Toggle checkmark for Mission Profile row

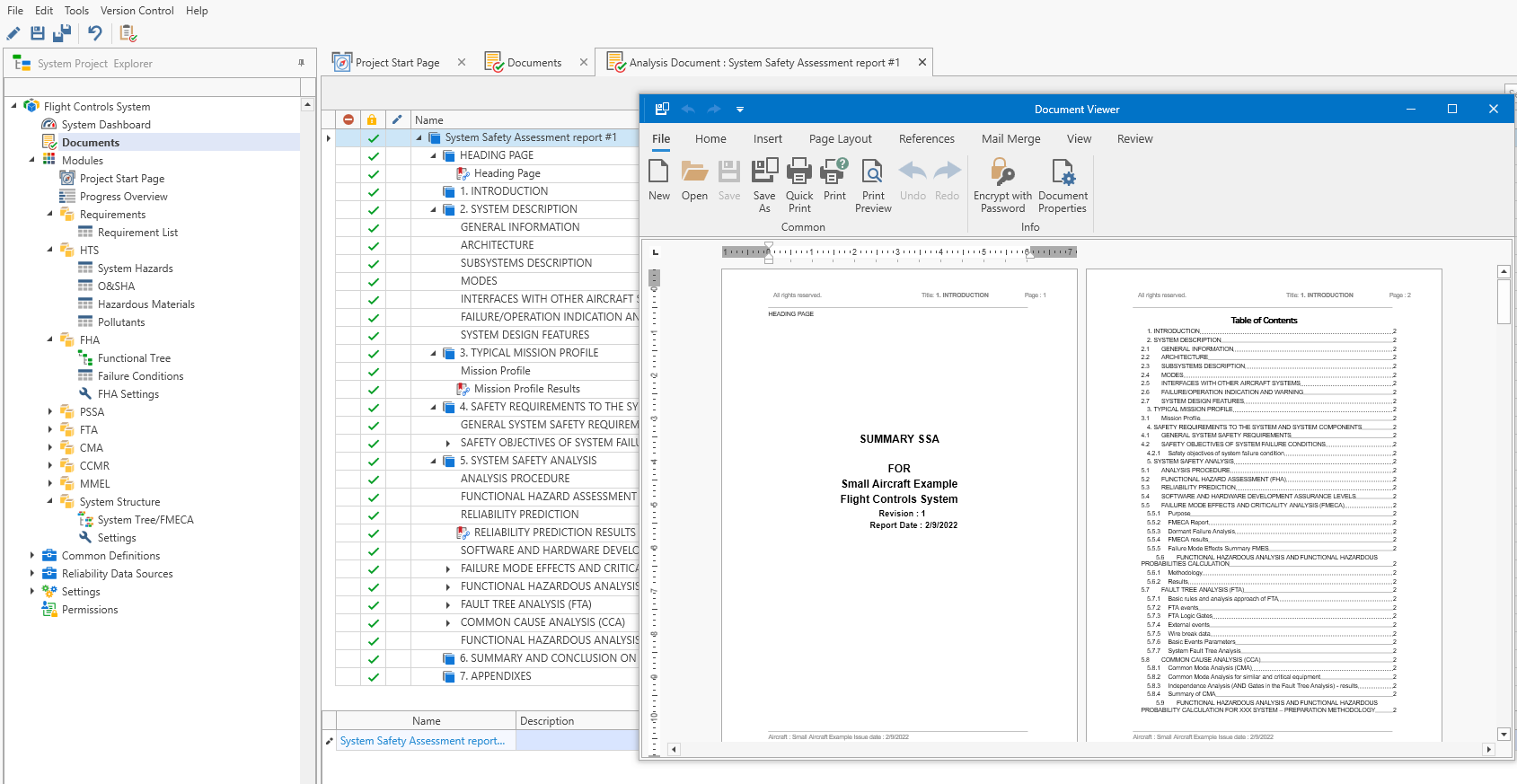[373, 372]
